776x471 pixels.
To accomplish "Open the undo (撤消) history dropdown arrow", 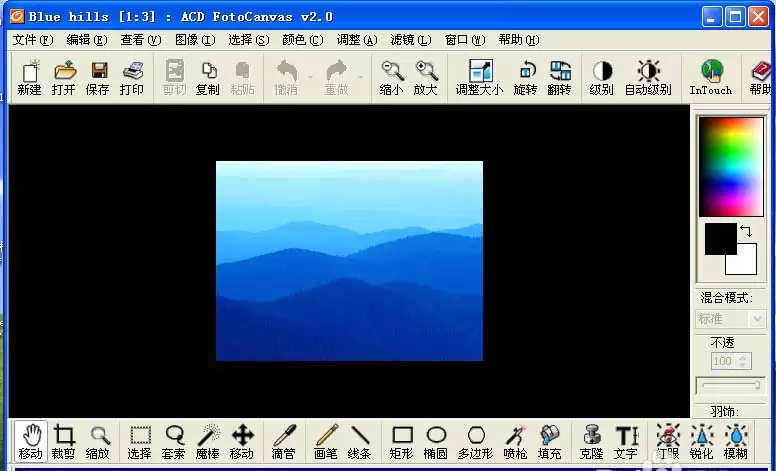I will pyautogui.click(x=310, y=78).
